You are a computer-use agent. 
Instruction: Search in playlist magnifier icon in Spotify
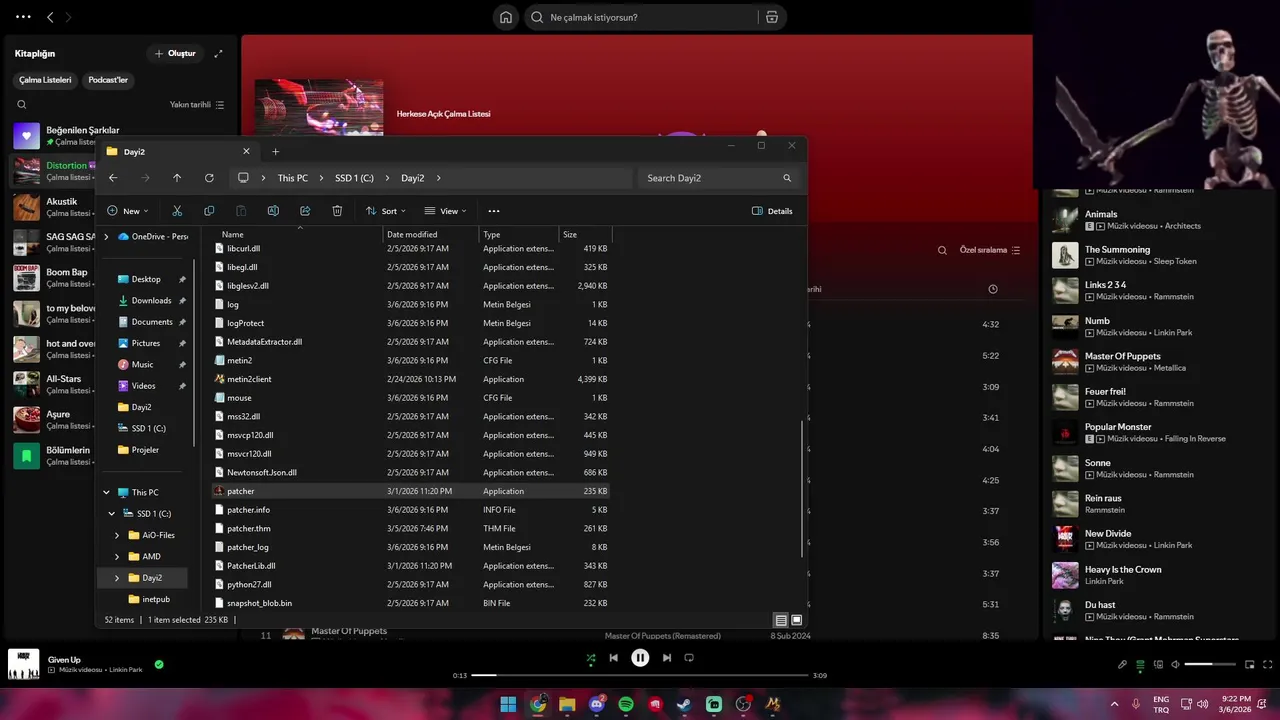(x=942, y=250)
